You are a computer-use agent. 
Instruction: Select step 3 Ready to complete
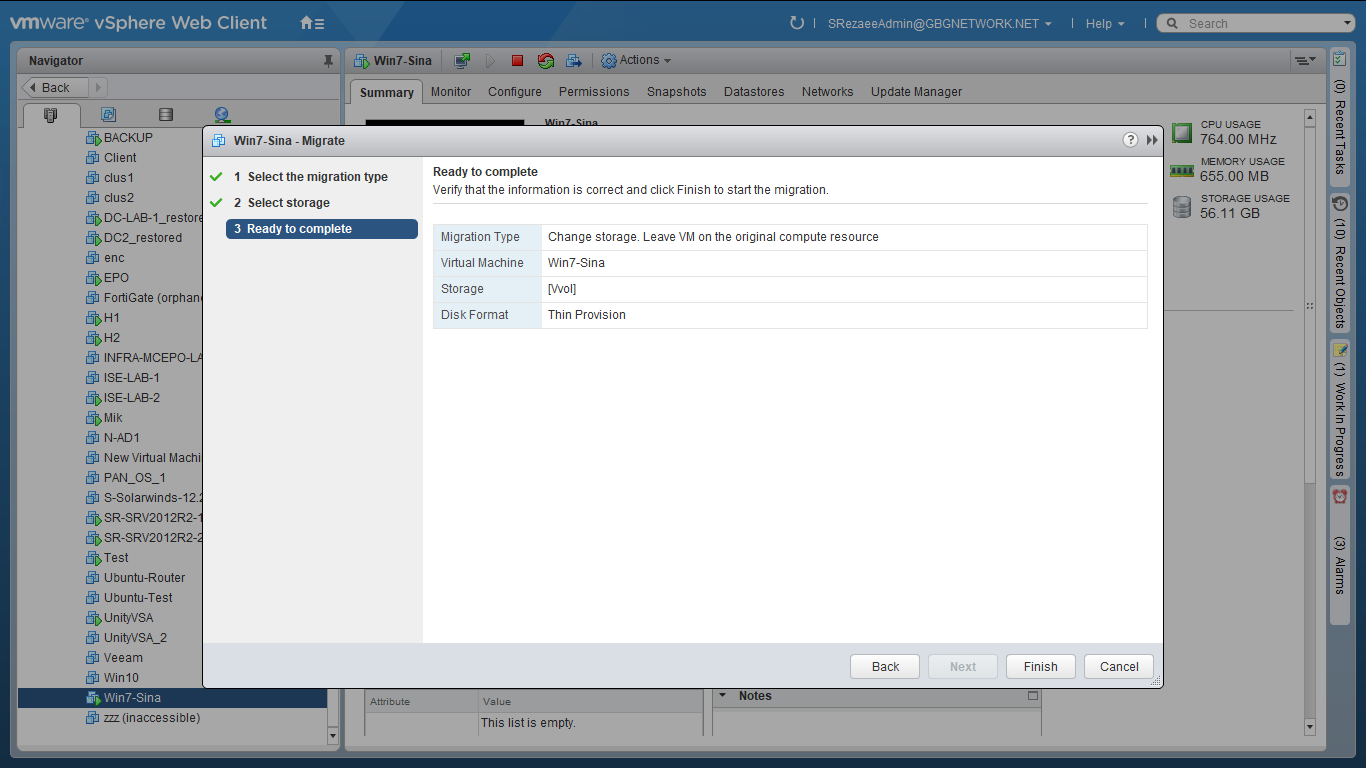[321, 229]
